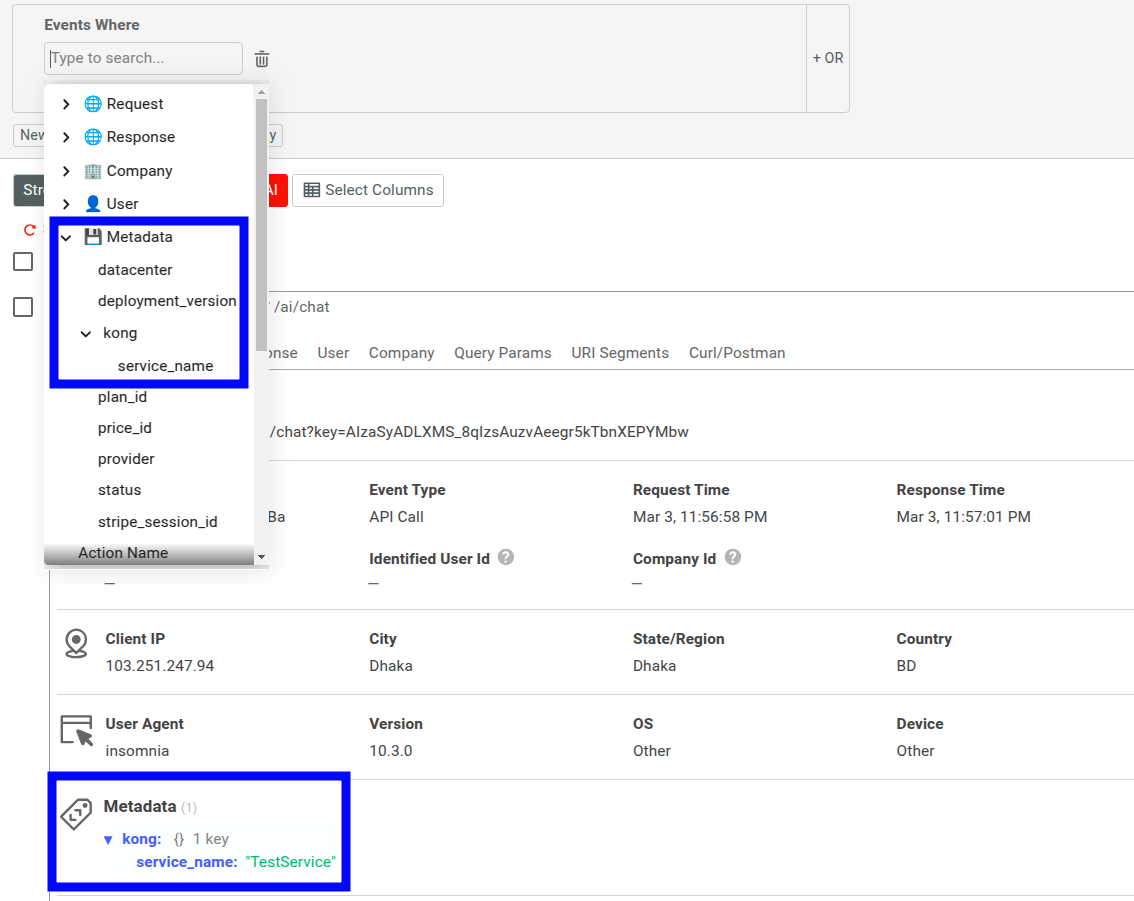
Task: Collapse the kong node in filter tree
Action: (x=86, y=333)
